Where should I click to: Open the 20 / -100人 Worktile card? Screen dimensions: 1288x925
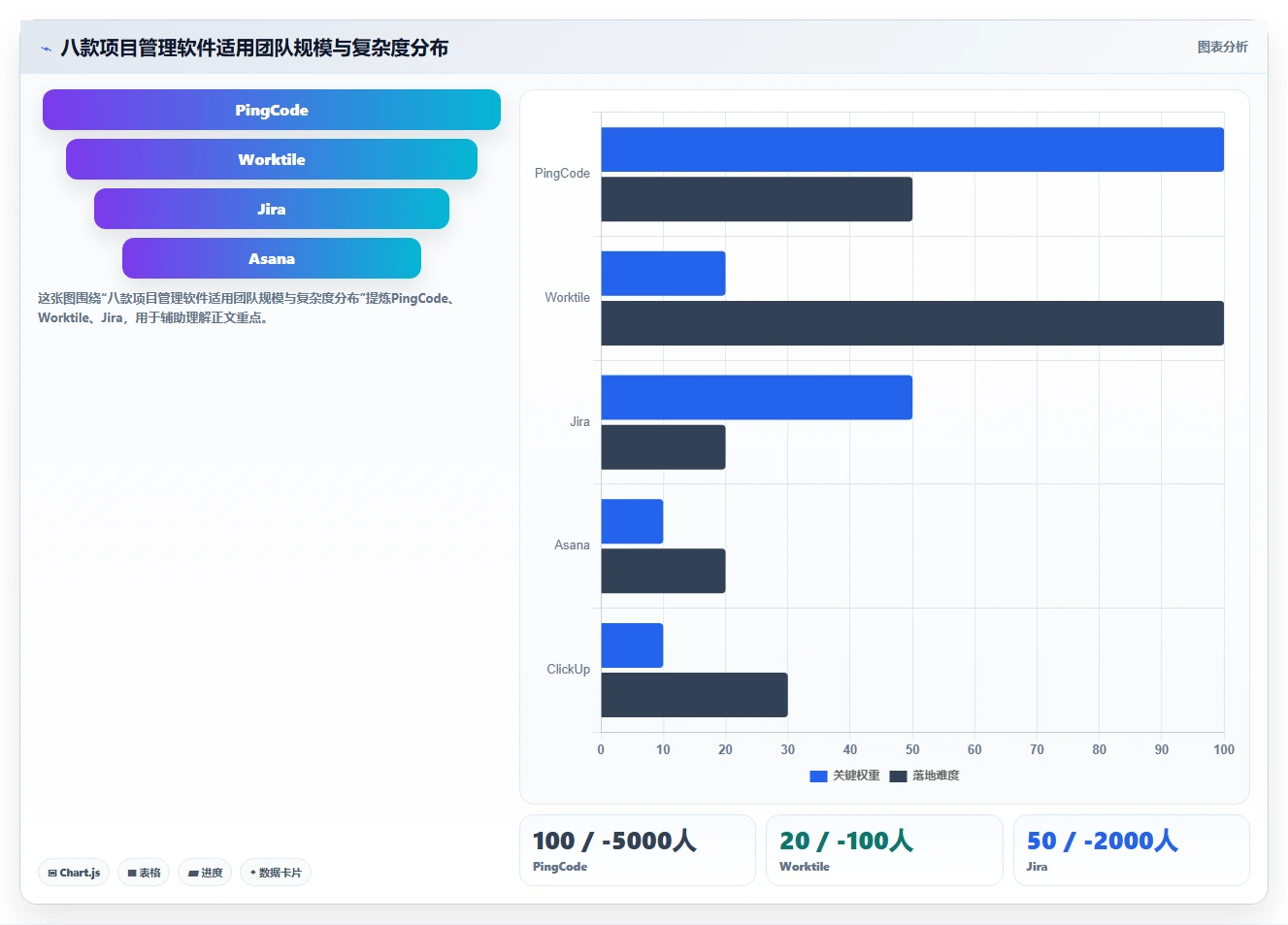(884, 850)
